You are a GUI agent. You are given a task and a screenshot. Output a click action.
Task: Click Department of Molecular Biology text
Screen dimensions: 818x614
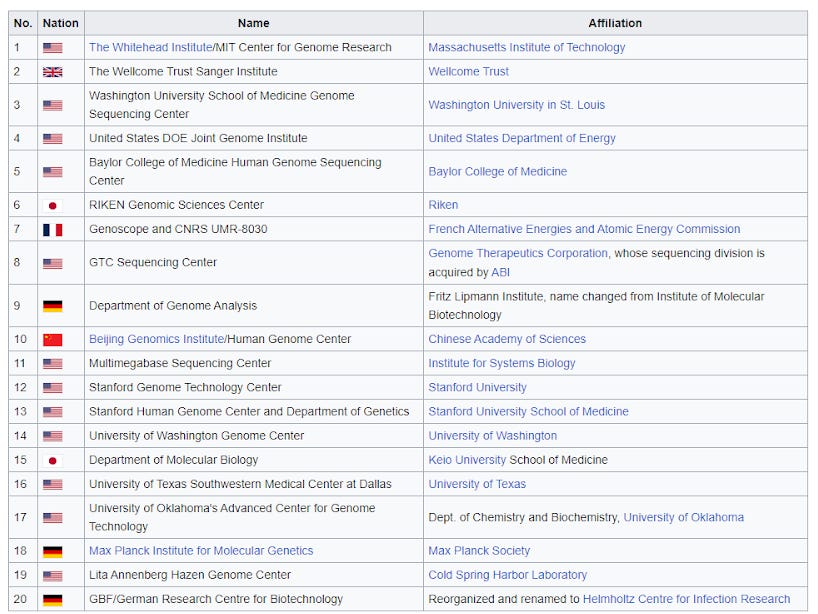[174, 460]
